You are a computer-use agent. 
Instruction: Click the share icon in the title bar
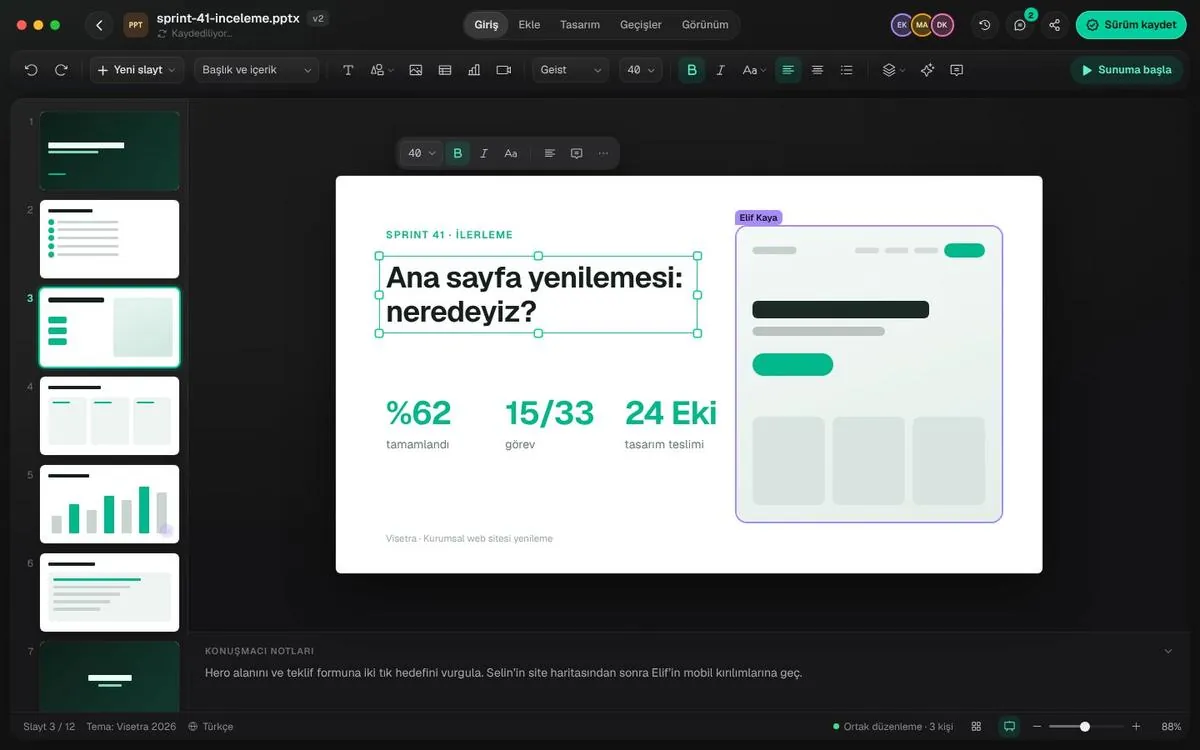click(1055, 25)
